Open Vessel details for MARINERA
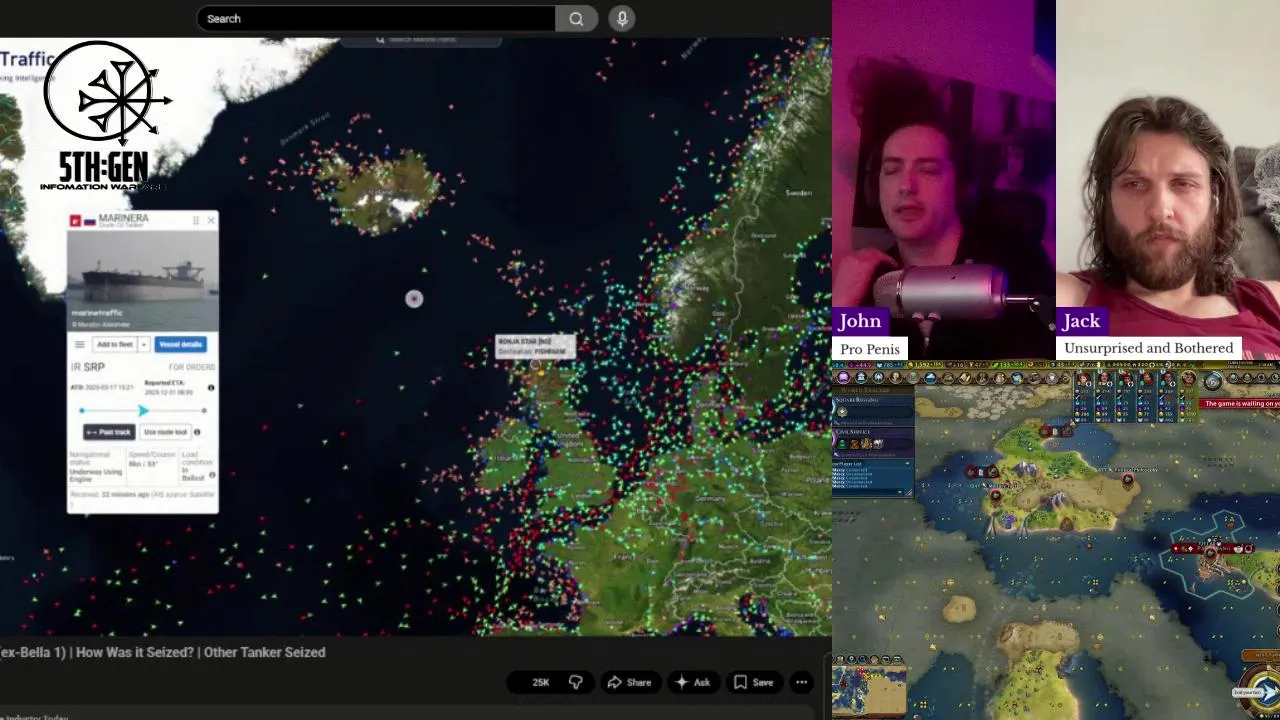 (181, 344)
